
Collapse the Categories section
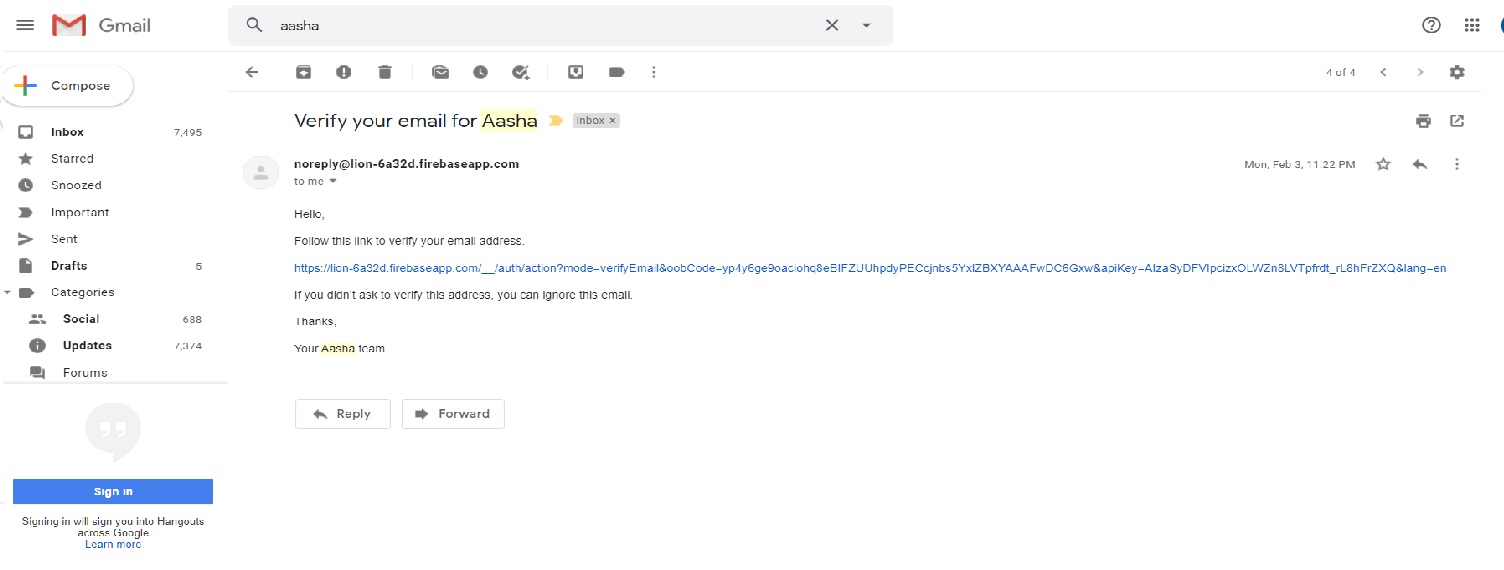(x=8, y=292)
